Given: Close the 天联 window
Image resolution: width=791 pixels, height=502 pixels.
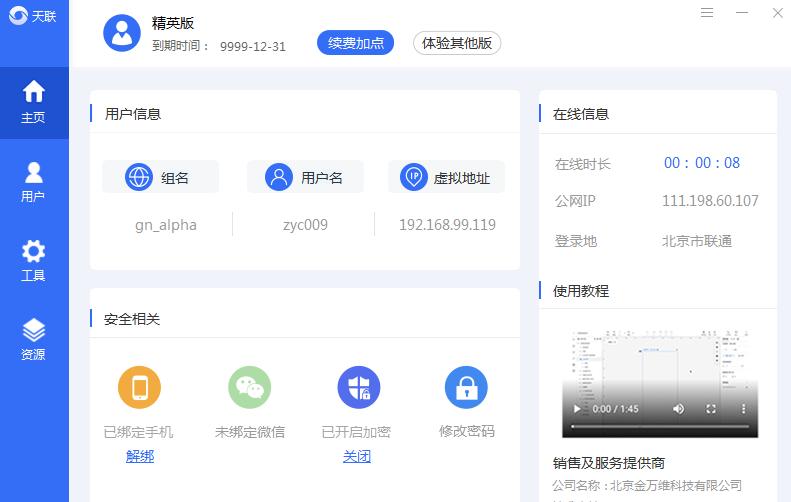Looking at the screenshot, I should (777, 13).
